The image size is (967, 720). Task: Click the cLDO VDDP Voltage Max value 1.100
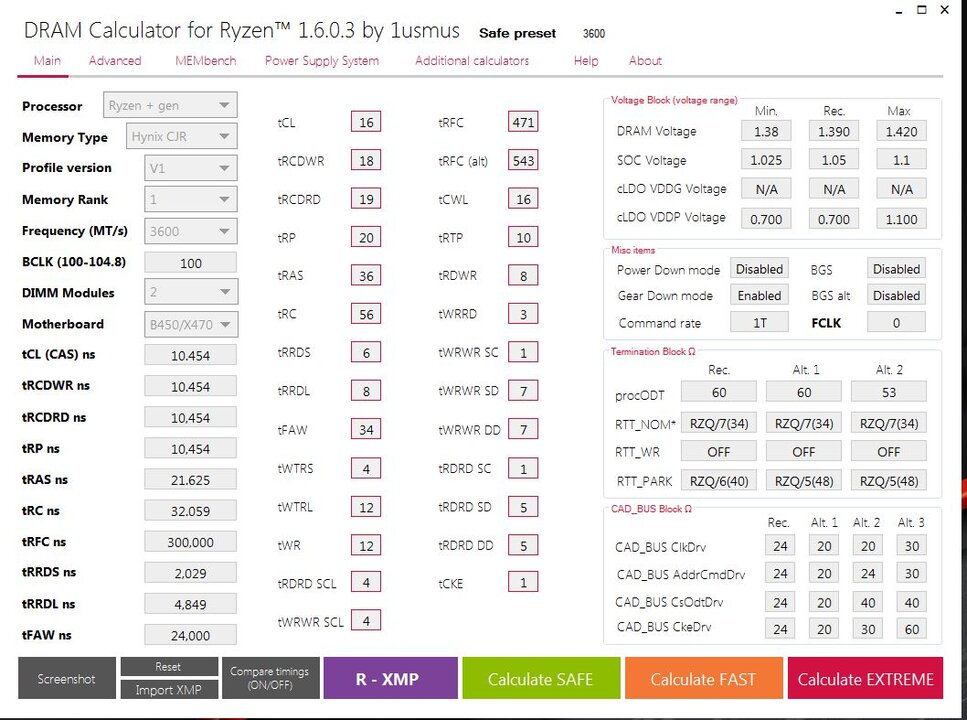coord(901,218)
